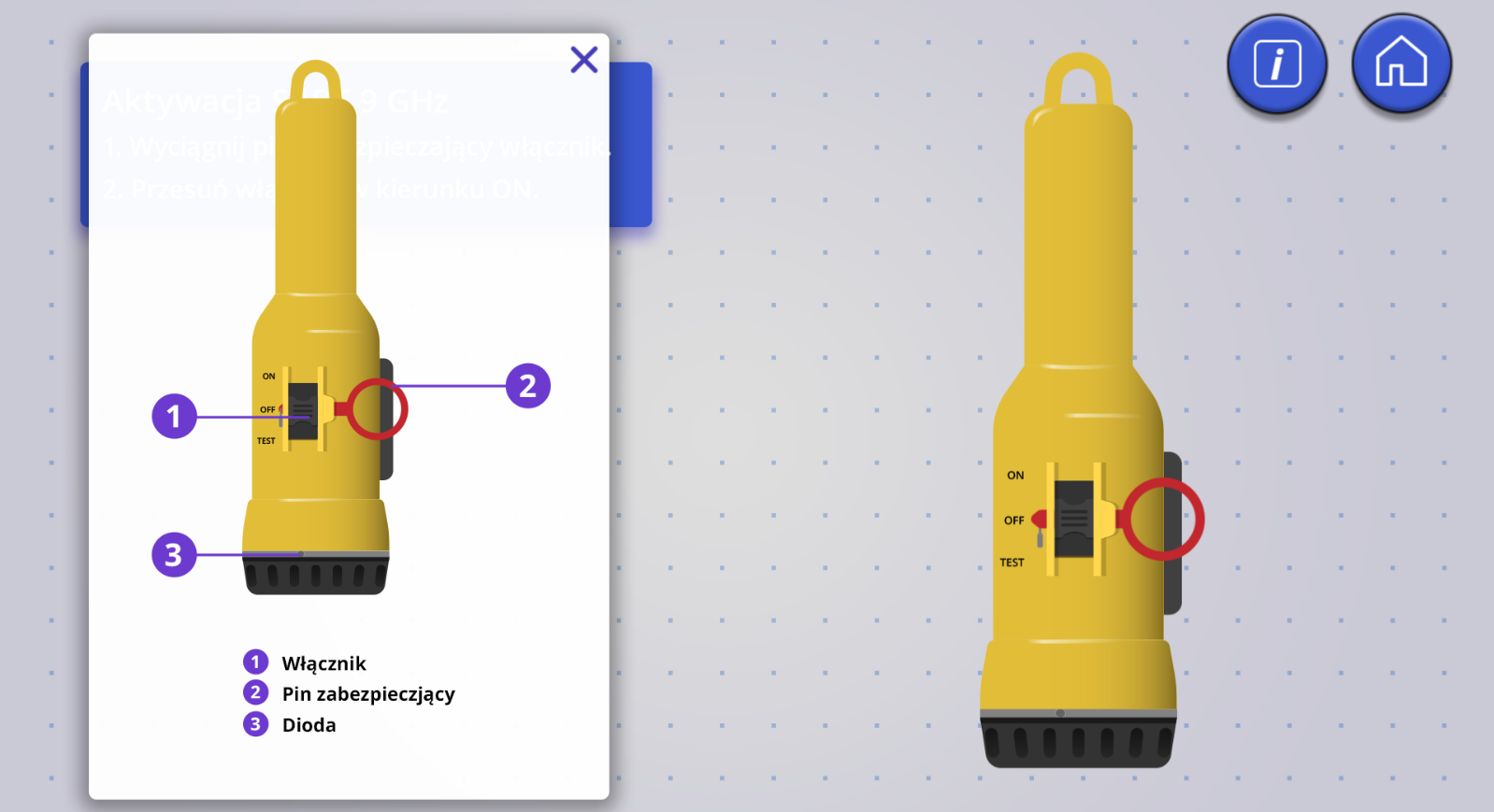Click the OFF label on the large beacon
1494x812 pixels.
(1013, 520)
